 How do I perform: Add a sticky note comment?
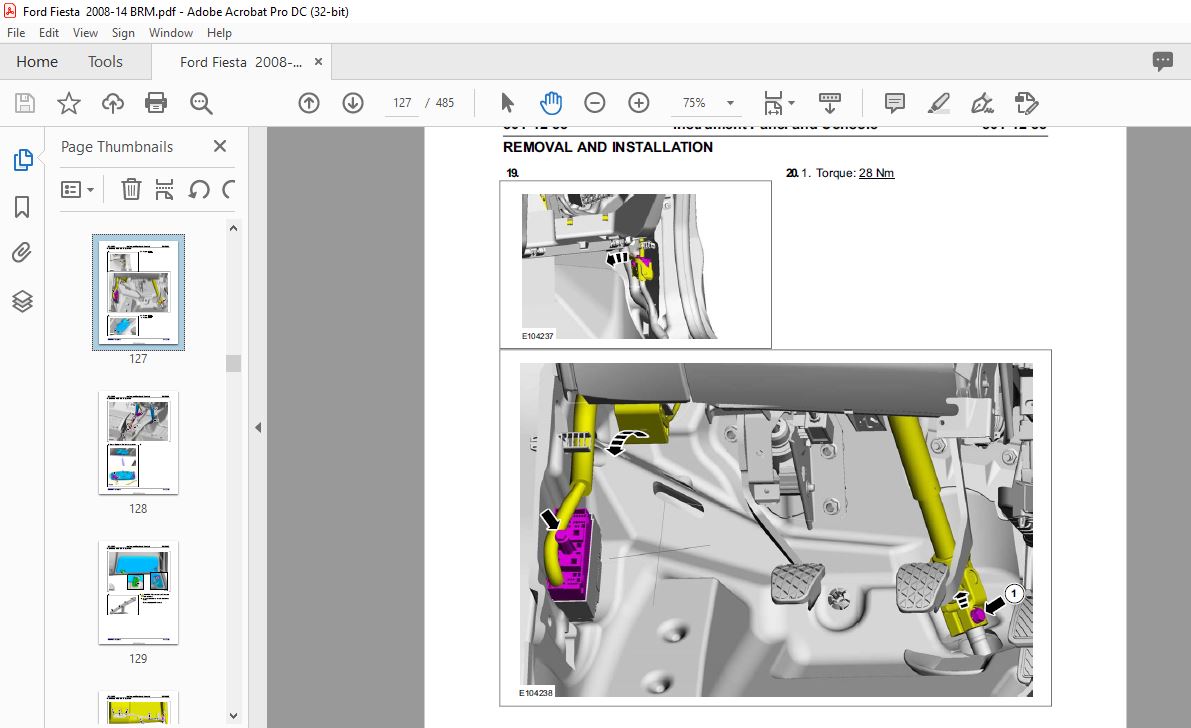(895, 103)
